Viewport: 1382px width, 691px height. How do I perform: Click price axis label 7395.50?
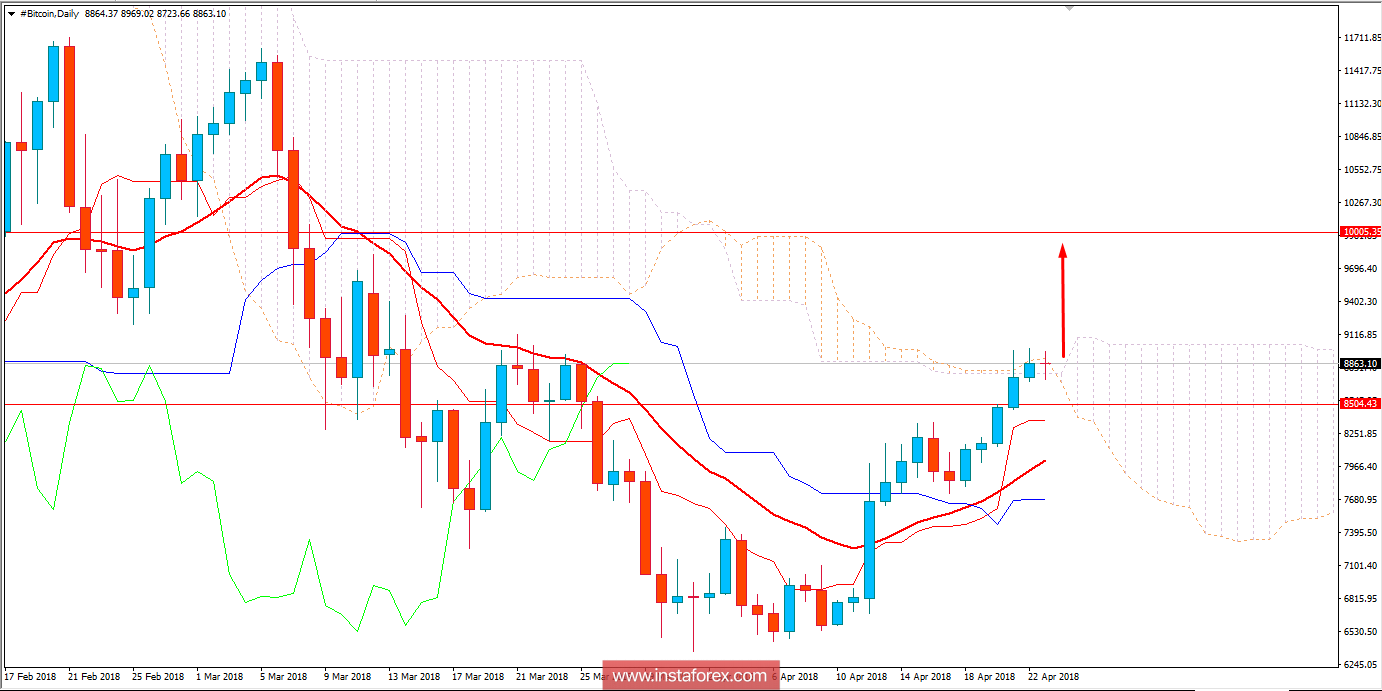pyautogui.click(x=1363, y=533)
